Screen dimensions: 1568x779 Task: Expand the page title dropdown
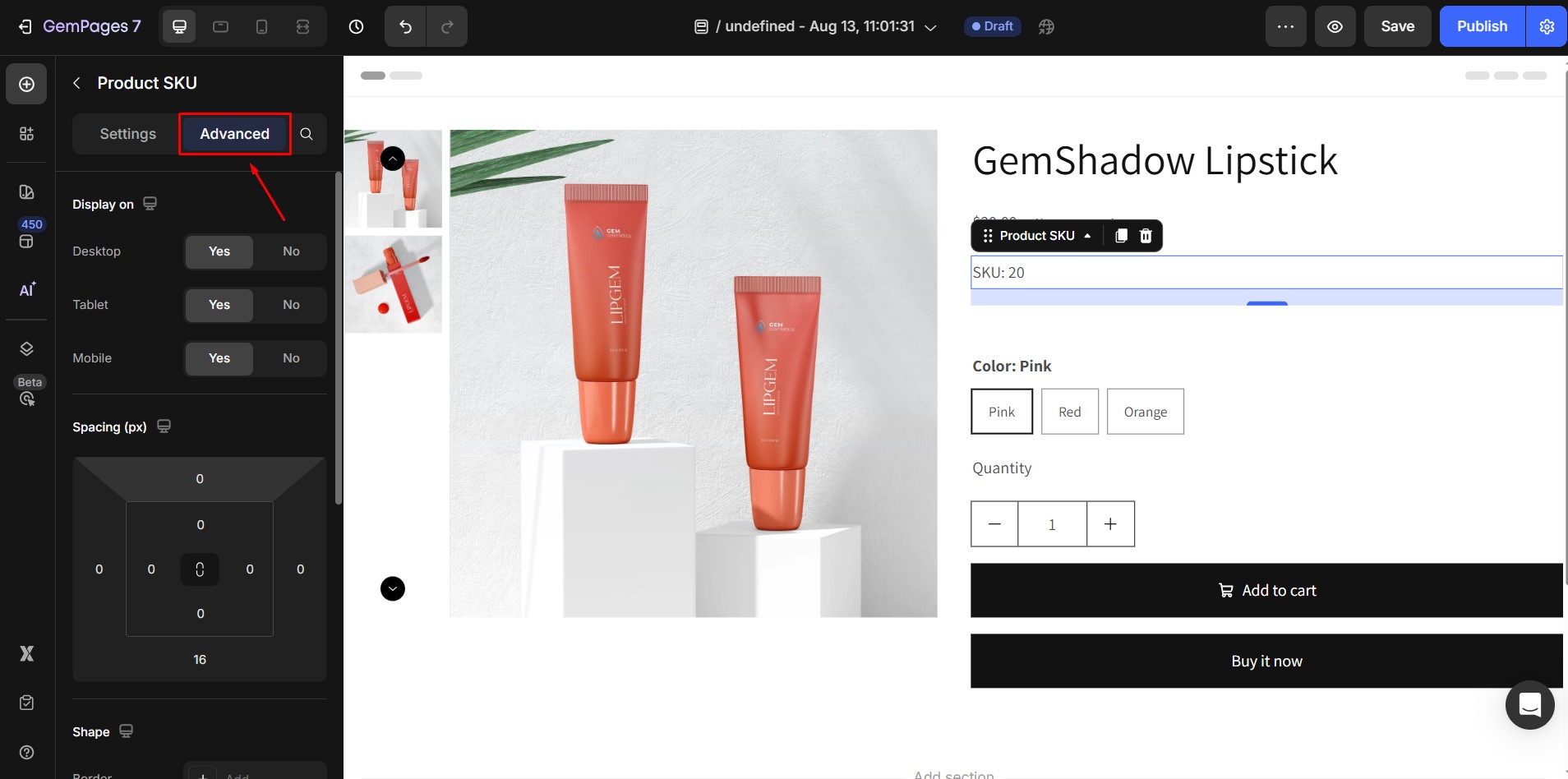click(930, 27)
